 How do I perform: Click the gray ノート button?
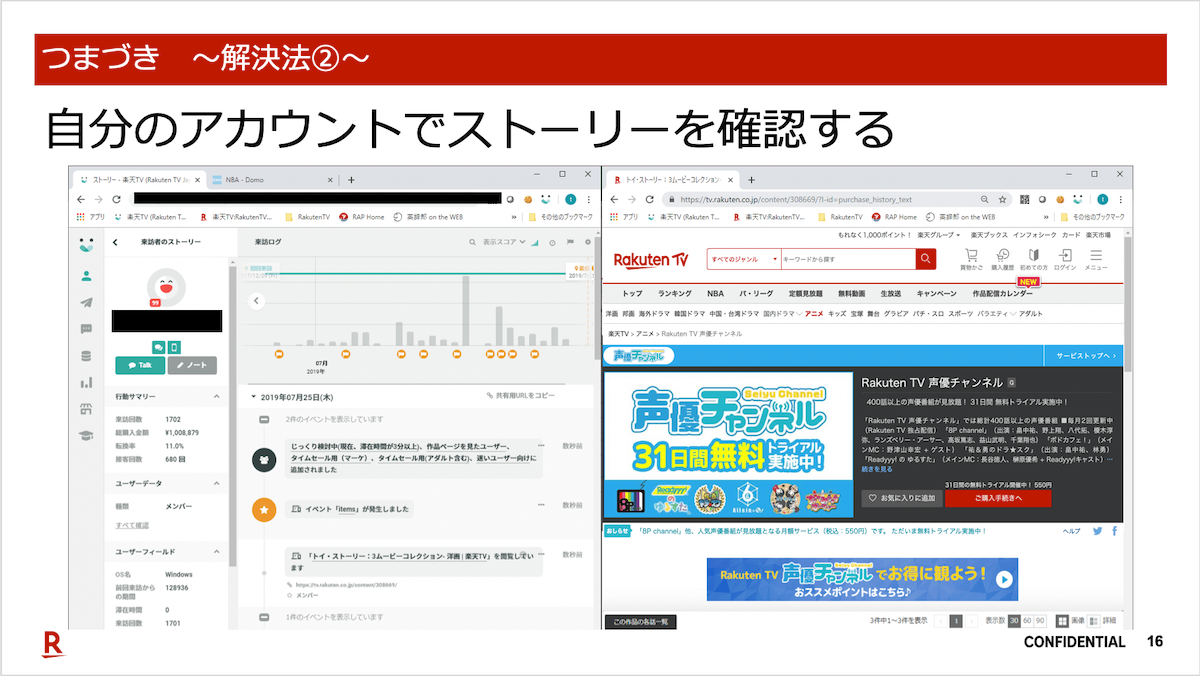click(x=192, y=366)
